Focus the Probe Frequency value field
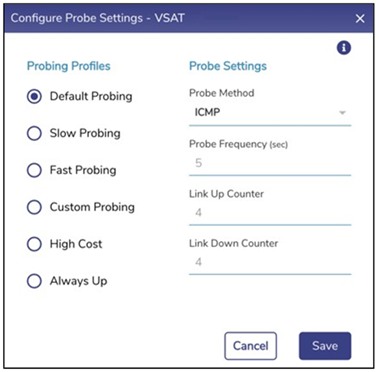Viewport: 379px width, 372px height. coord(270,163)
